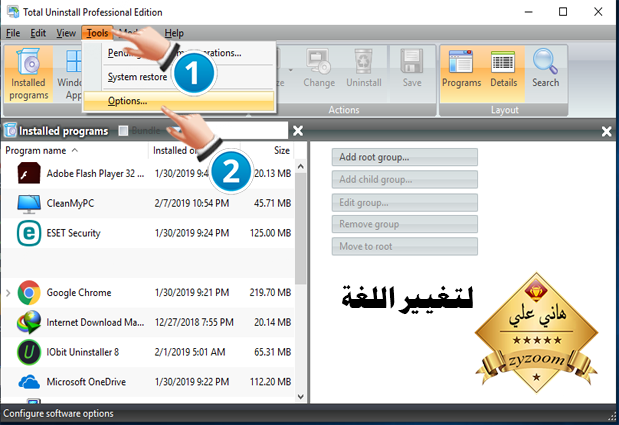Open the View menu
This screenshot has height=425, width=619.
[66, 33]
